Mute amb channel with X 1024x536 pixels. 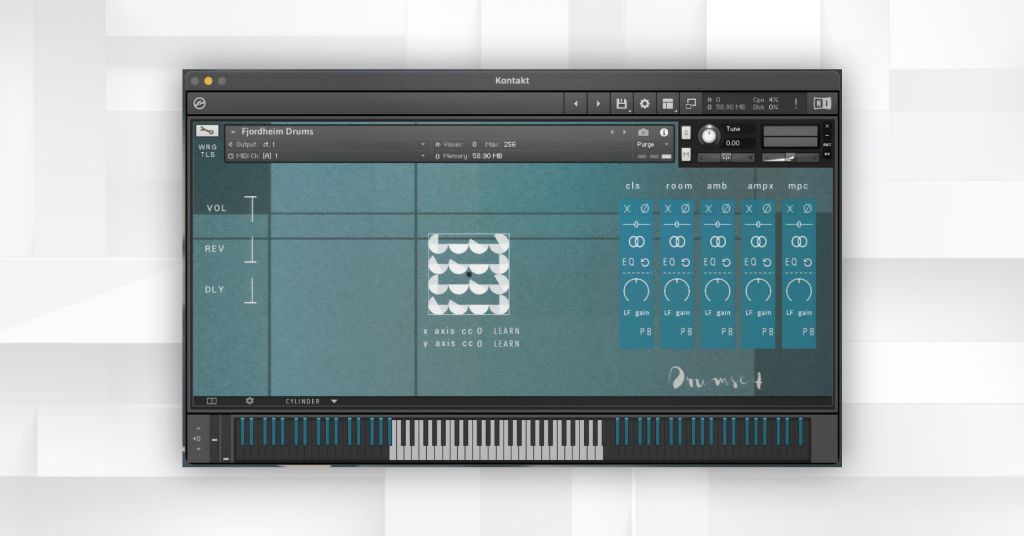tap(708, 208)
